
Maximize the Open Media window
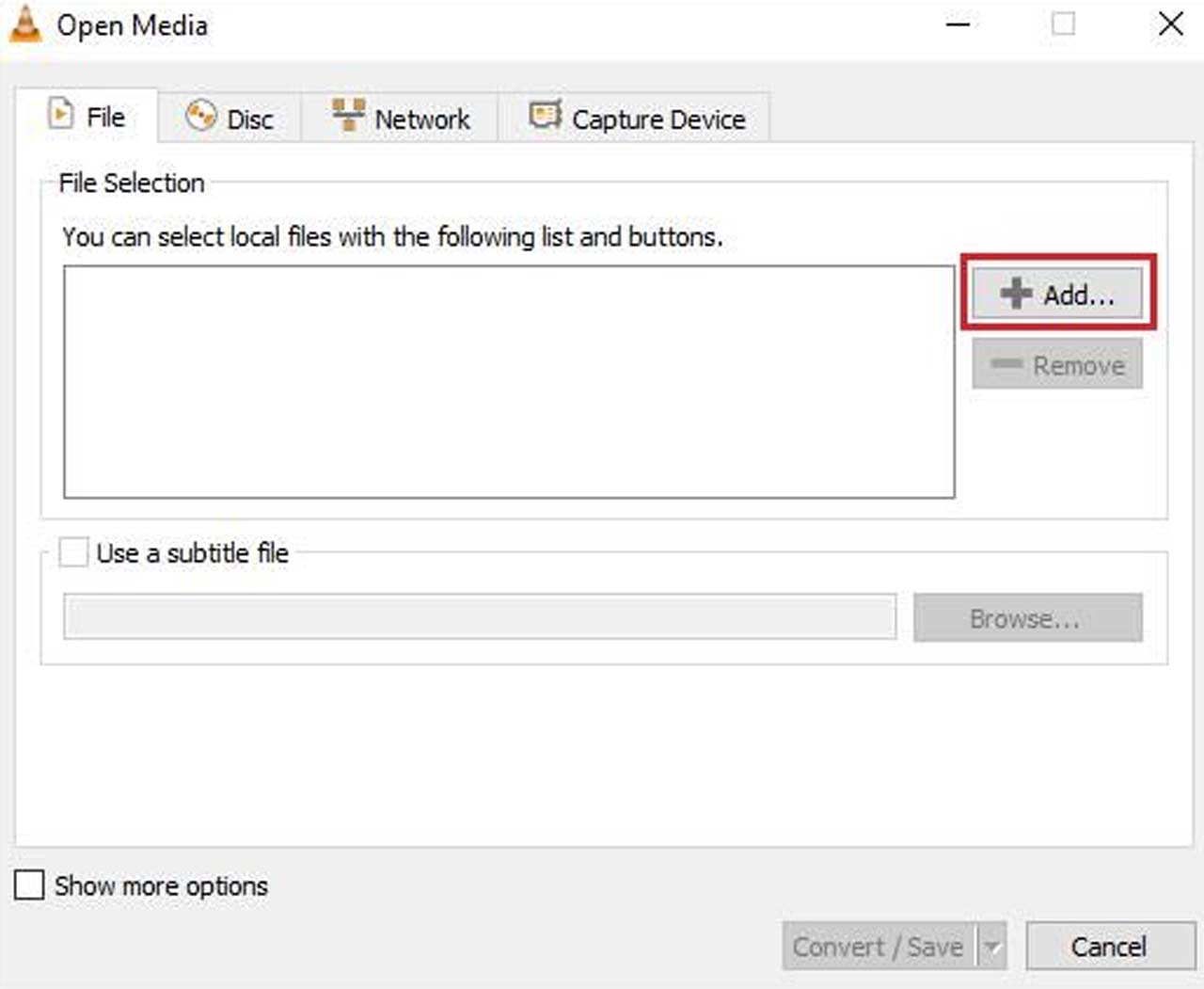point(1063,24)
